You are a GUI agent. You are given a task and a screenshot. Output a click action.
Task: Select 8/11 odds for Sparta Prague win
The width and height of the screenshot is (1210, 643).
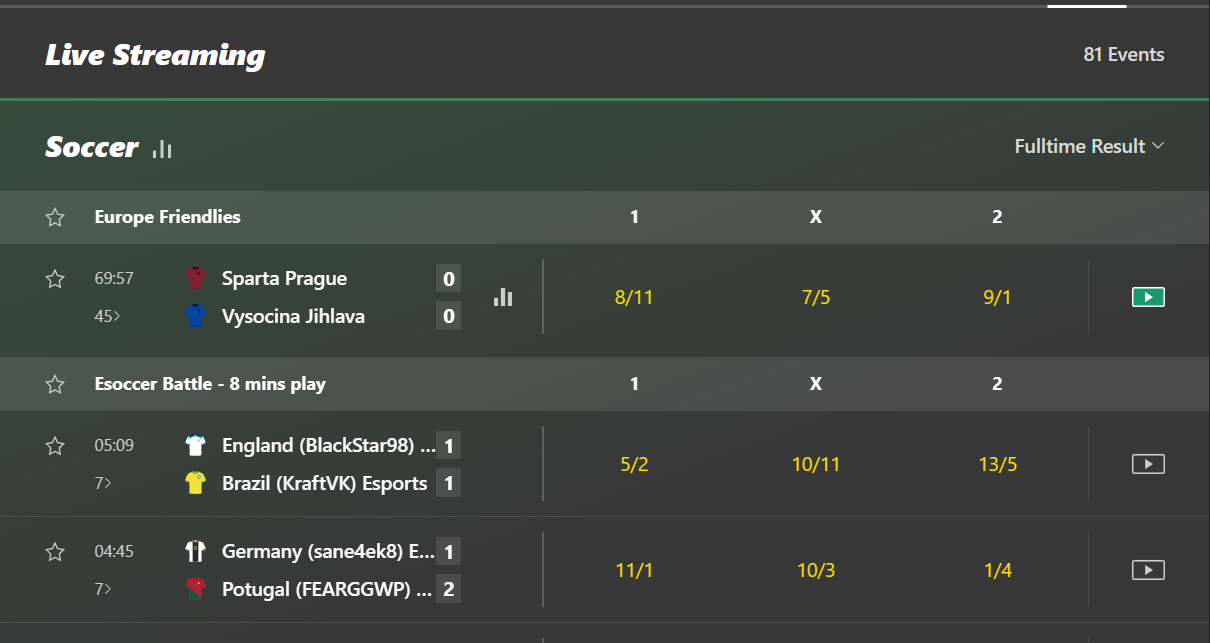click(634, 297)
